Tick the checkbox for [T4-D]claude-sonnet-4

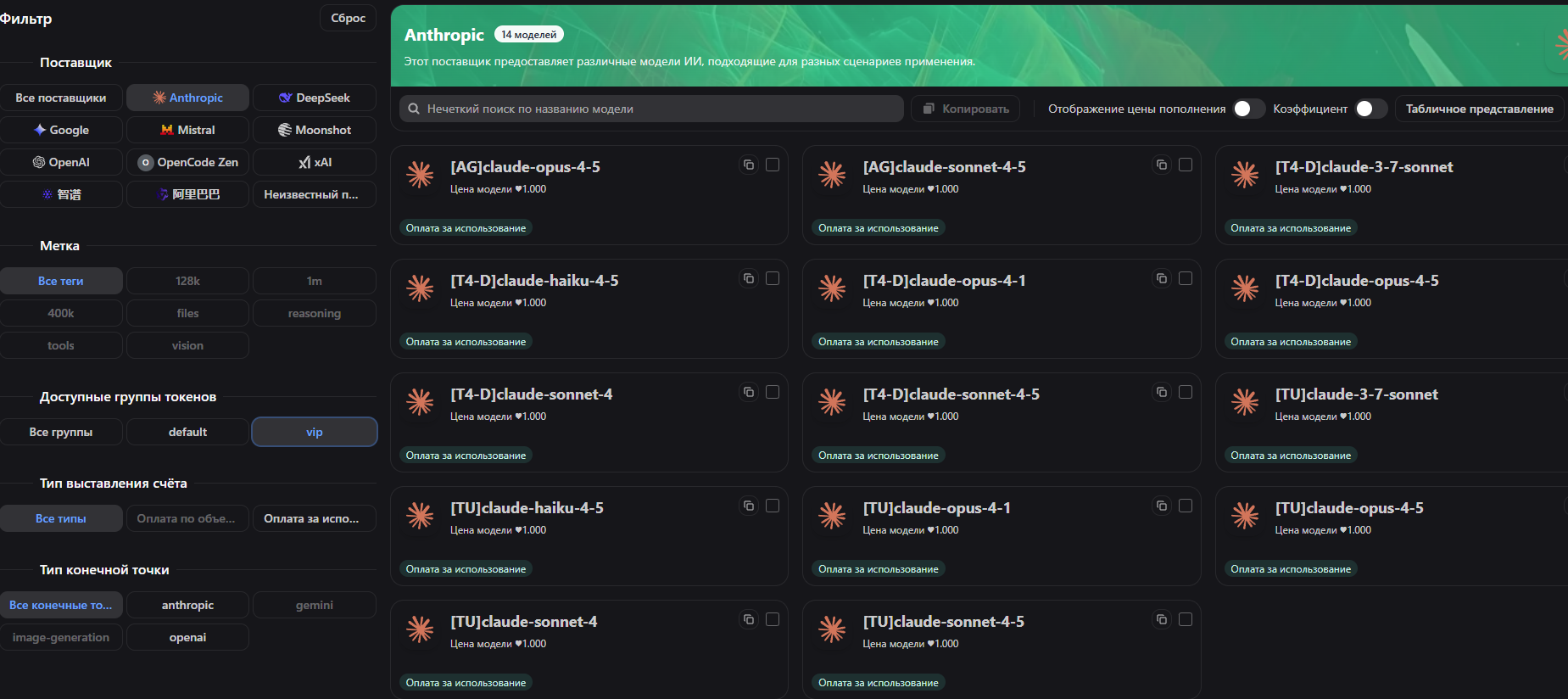pyautogui.click(x=773, y=392)
